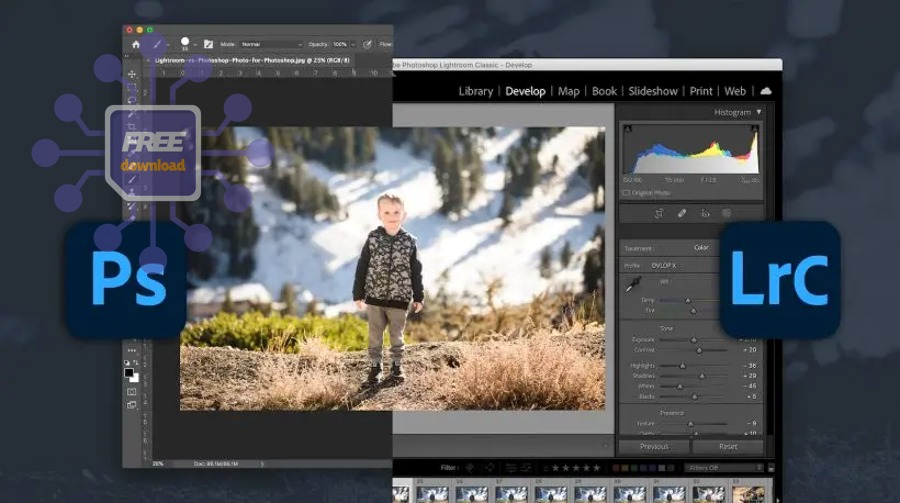900x503 pixels.
Task: Click the Highlights slider handle
Action: [x=682, y=366]
